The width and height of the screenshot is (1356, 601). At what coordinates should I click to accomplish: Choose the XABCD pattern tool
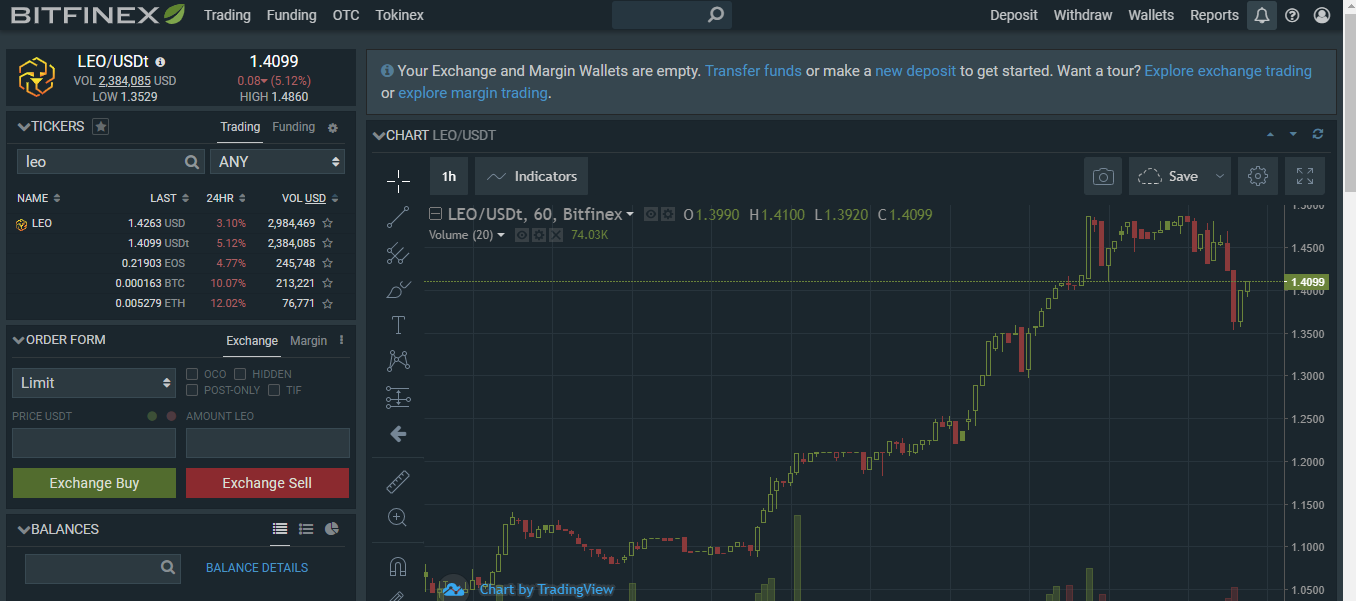[397, 360]
